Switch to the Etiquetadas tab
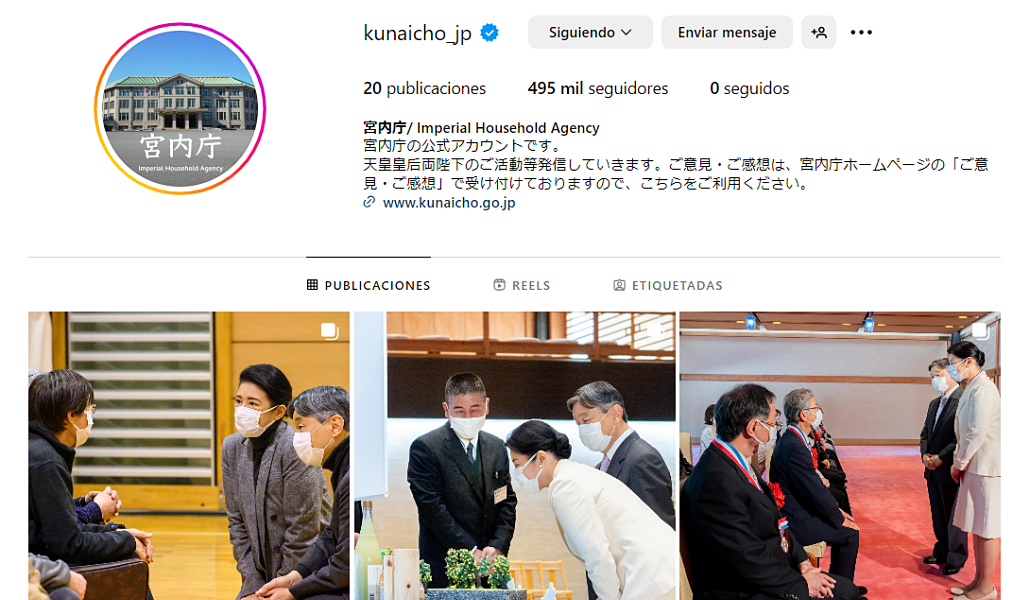The height and width of the screenshot is (600, 1030). tap(667, 285)
